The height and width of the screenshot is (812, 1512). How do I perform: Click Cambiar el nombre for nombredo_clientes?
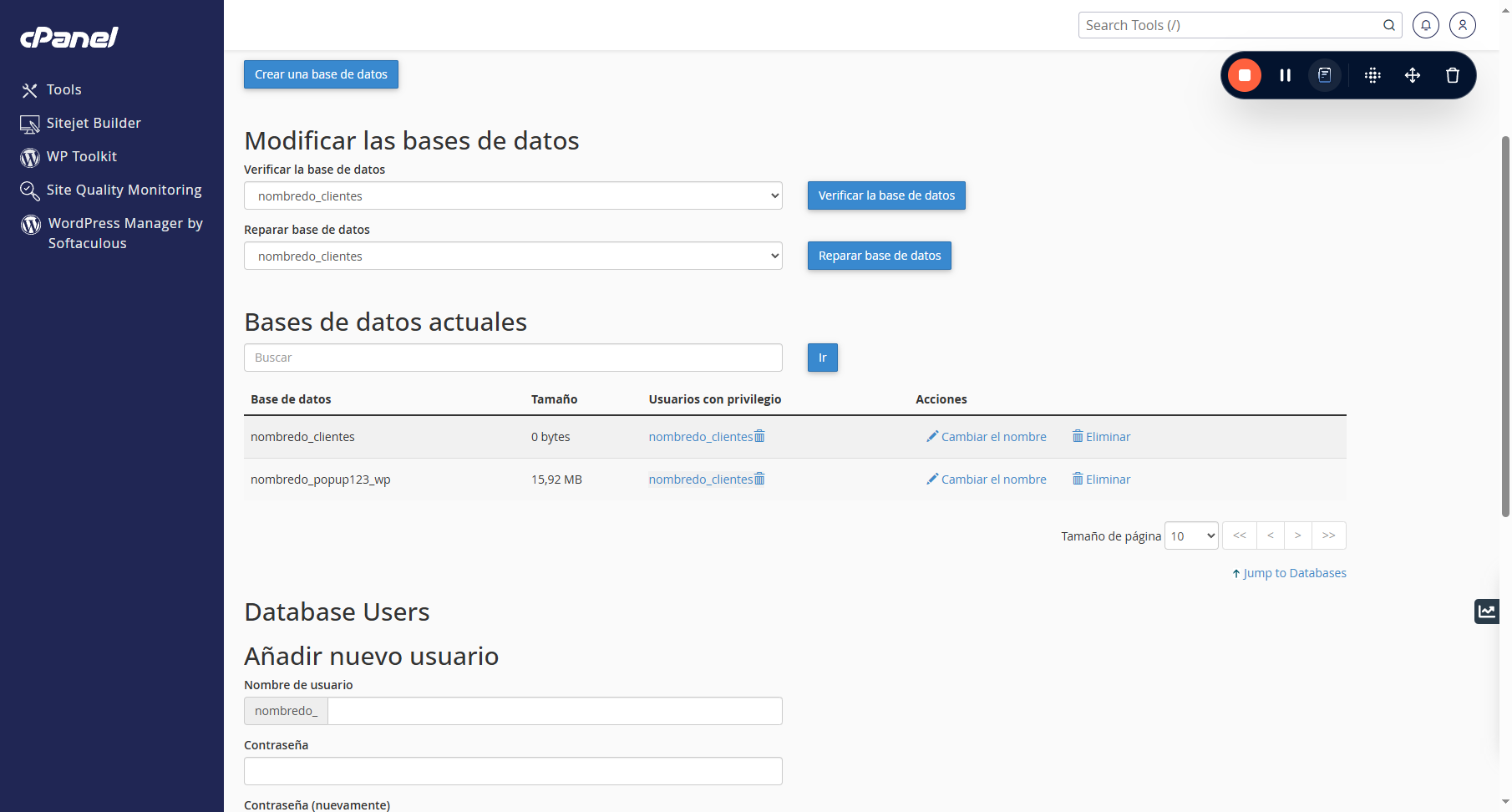click(x=987, y=437)
